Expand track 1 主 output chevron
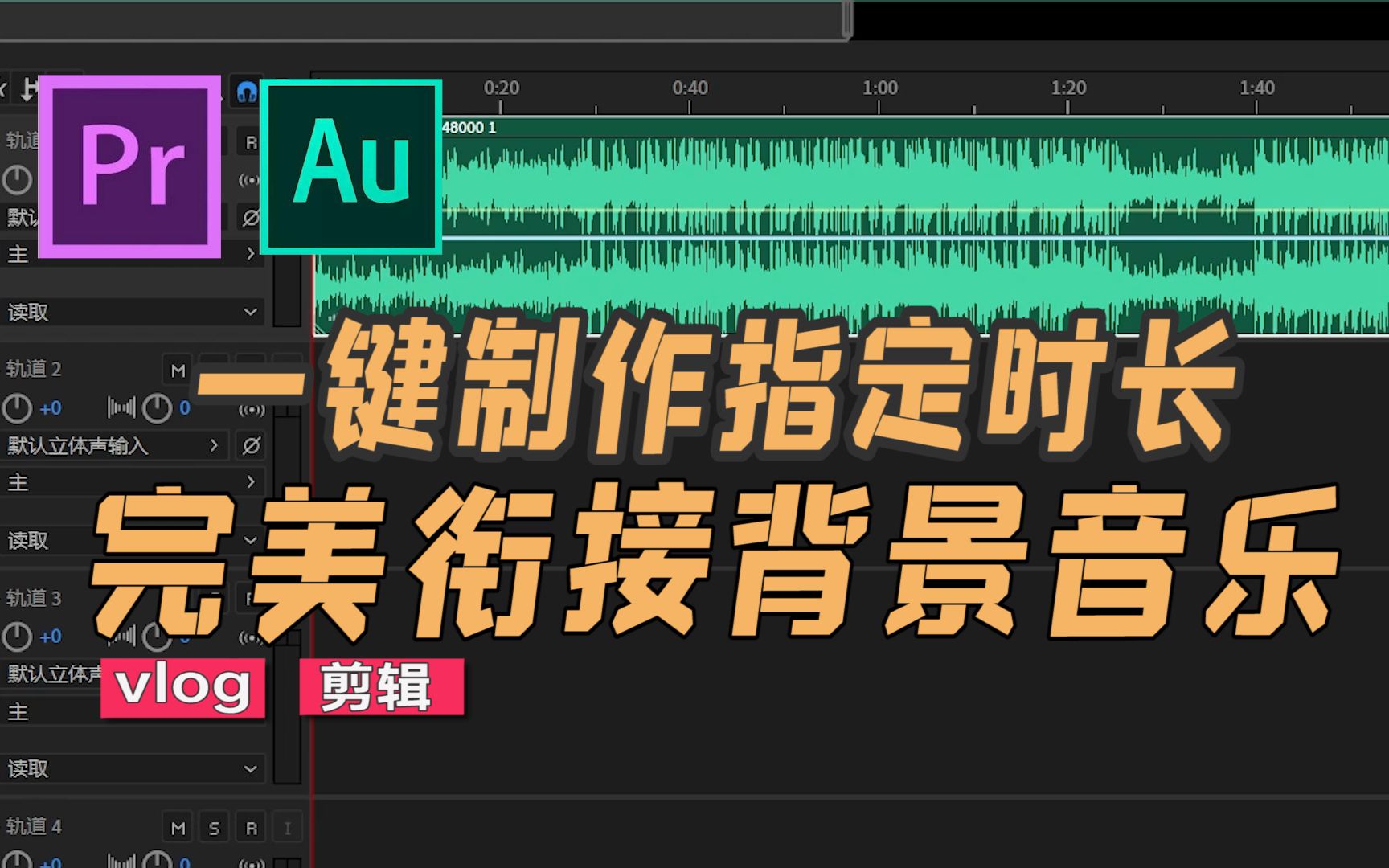Image resolution: width=1389 pixels, height=868 pixels. click(251, 253)
